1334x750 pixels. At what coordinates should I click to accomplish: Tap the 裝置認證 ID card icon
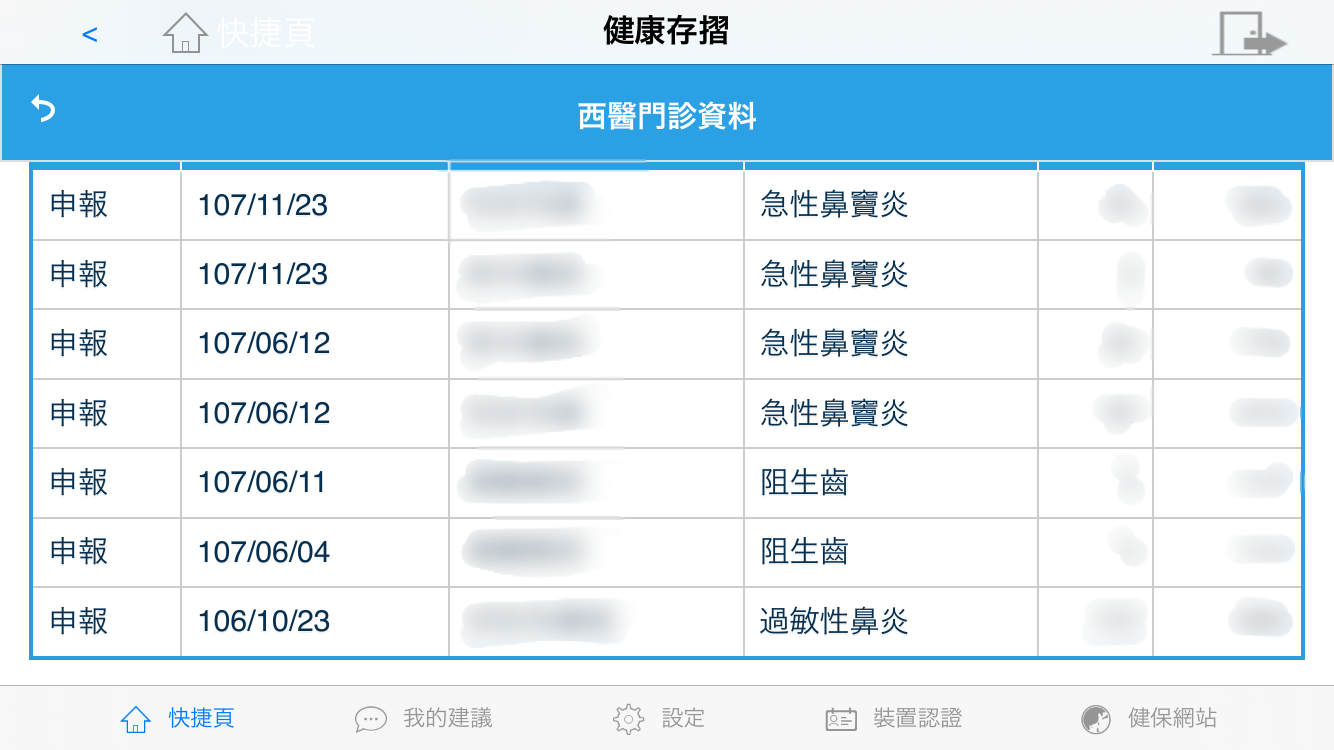click(841, 719)
